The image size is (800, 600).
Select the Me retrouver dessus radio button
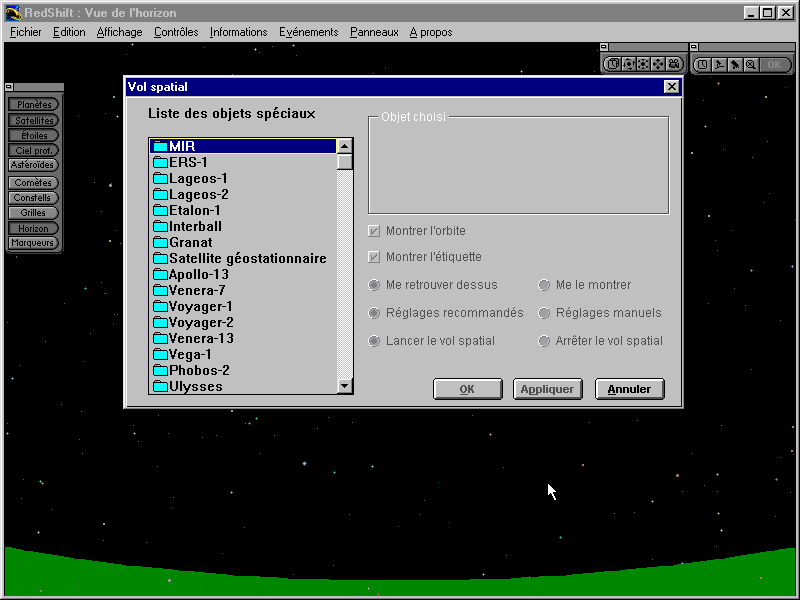click(x=374, y=285)
